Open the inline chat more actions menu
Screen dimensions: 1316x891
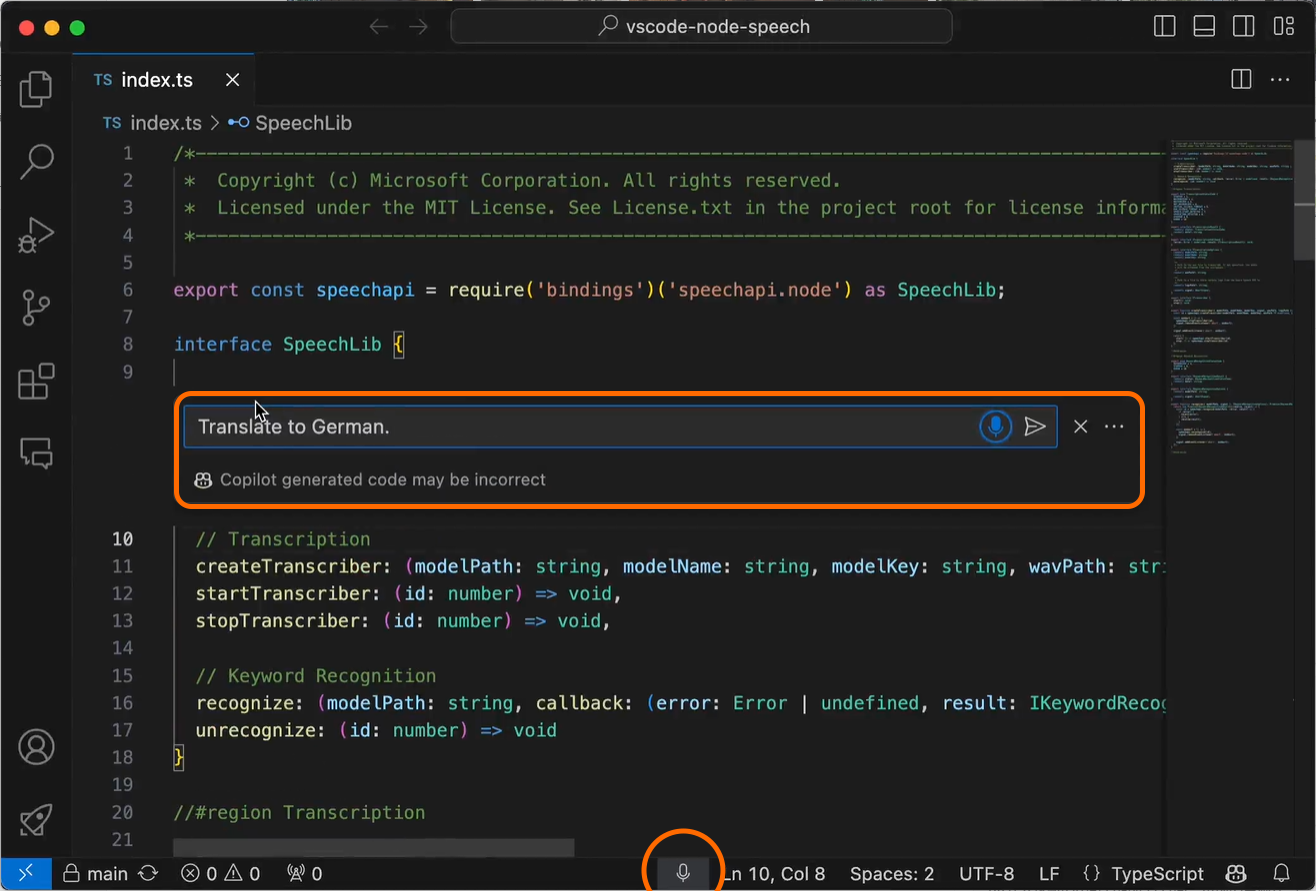click(1114, 426)
